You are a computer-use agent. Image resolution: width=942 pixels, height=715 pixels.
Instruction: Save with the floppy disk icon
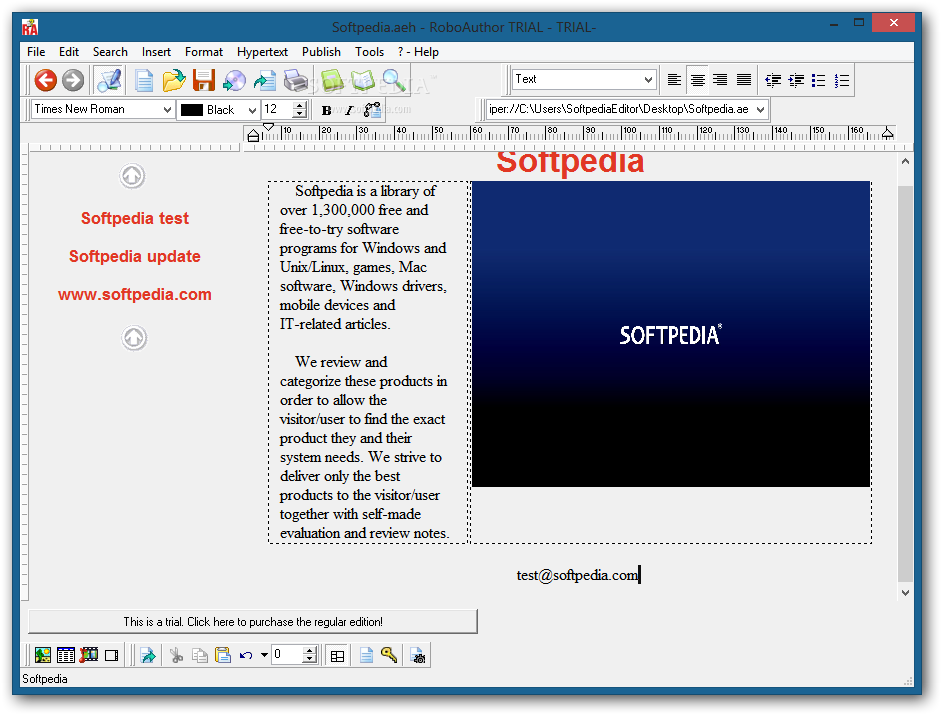[204, 80]
